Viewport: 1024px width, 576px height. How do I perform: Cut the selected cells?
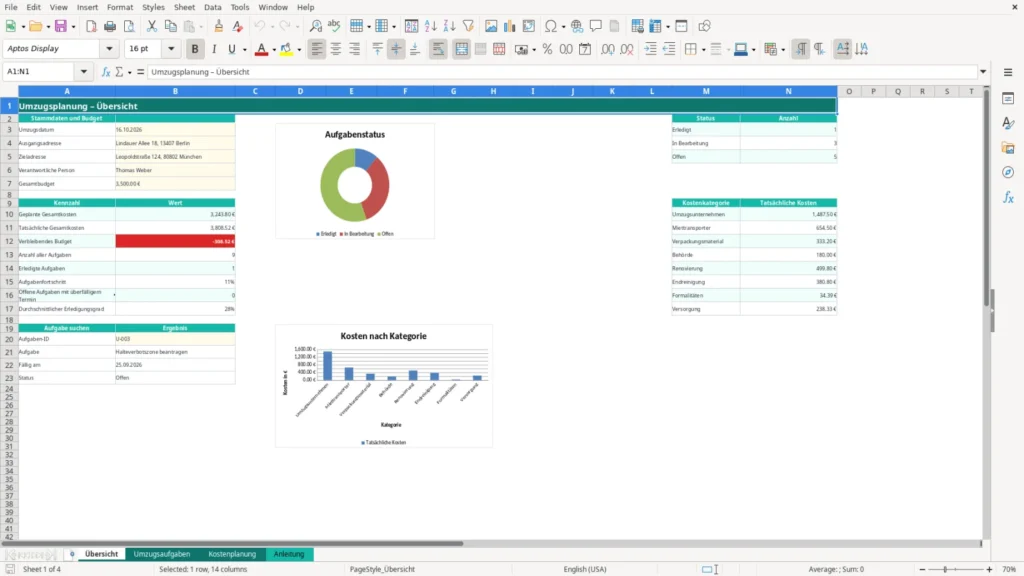pyautogui.click(x=152, y=26)
